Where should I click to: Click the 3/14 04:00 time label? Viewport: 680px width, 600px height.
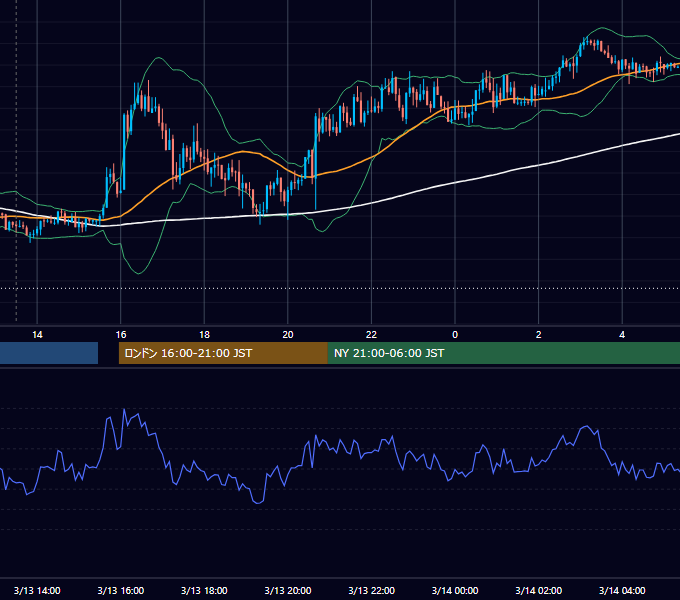point(622,590)
